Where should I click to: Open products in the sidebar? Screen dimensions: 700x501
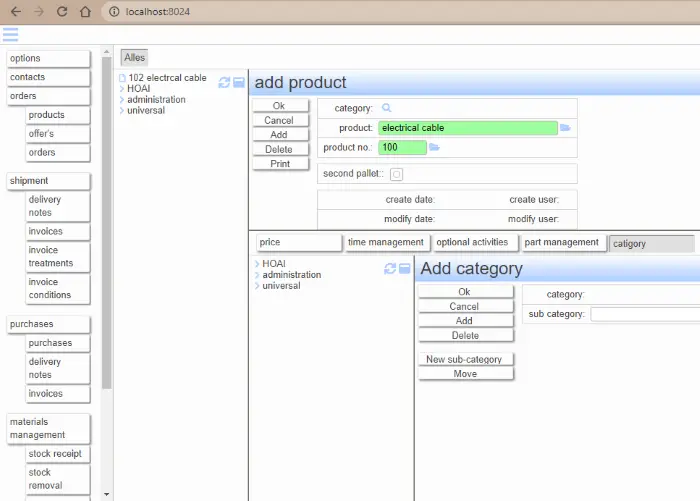[58, 115]
